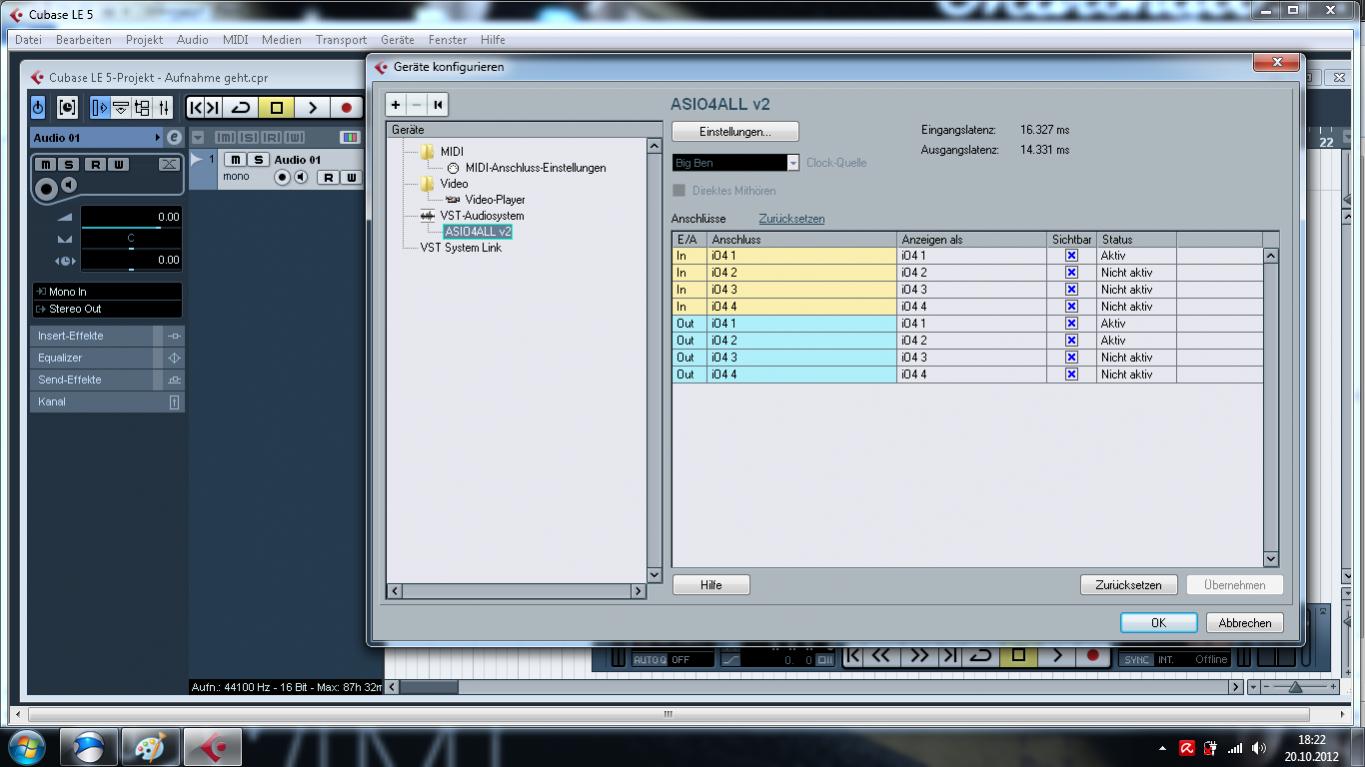This screenshot has width=1365, height=767.
Task: Expand the Insert-Effekte section
Action: pos(107,336)
